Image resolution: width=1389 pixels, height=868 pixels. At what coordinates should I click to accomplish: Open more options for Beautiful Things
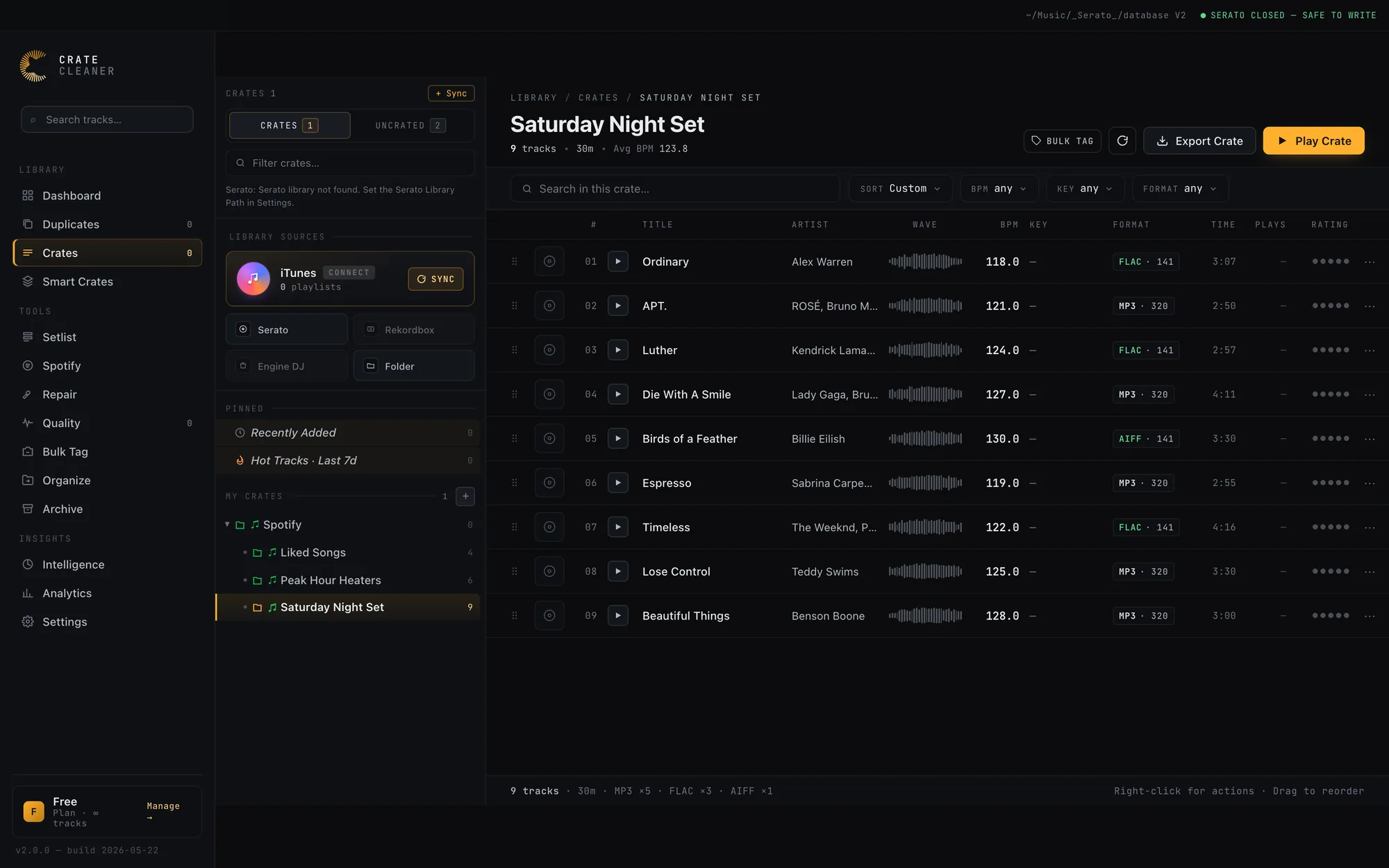[x=1370, y=616]
